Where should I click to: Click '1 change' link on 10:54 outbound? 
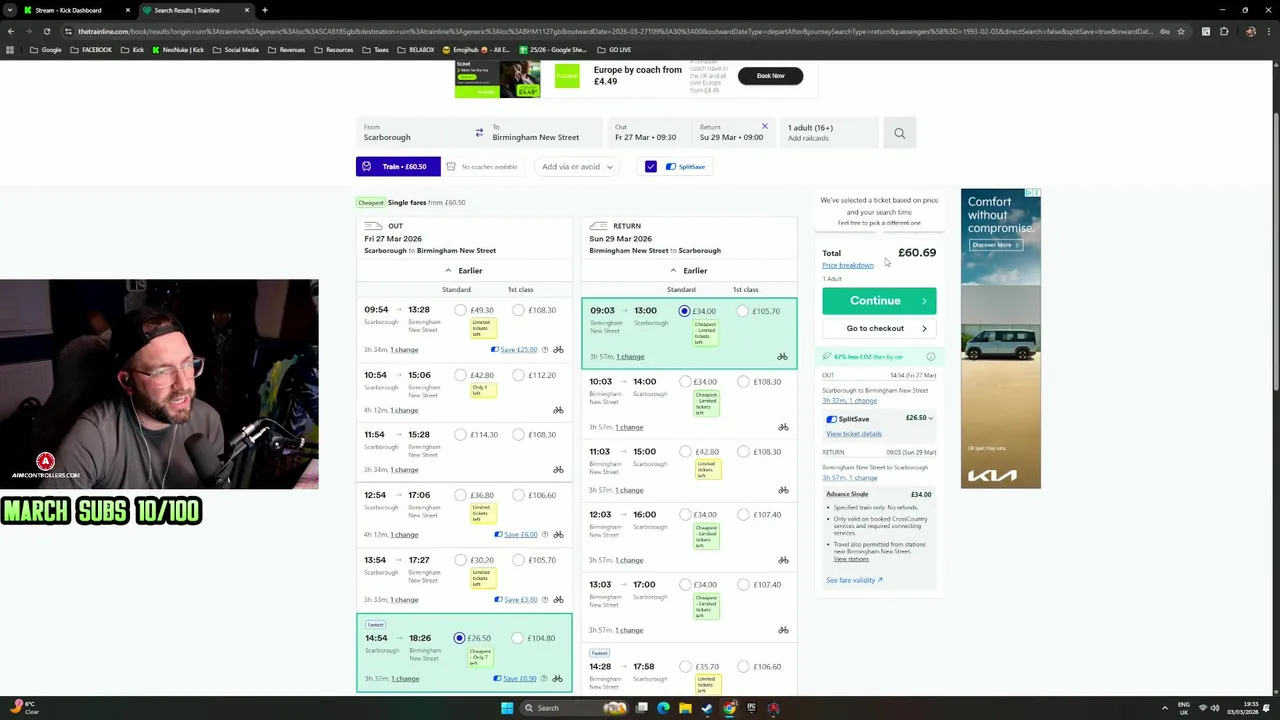tap(404, 410)
